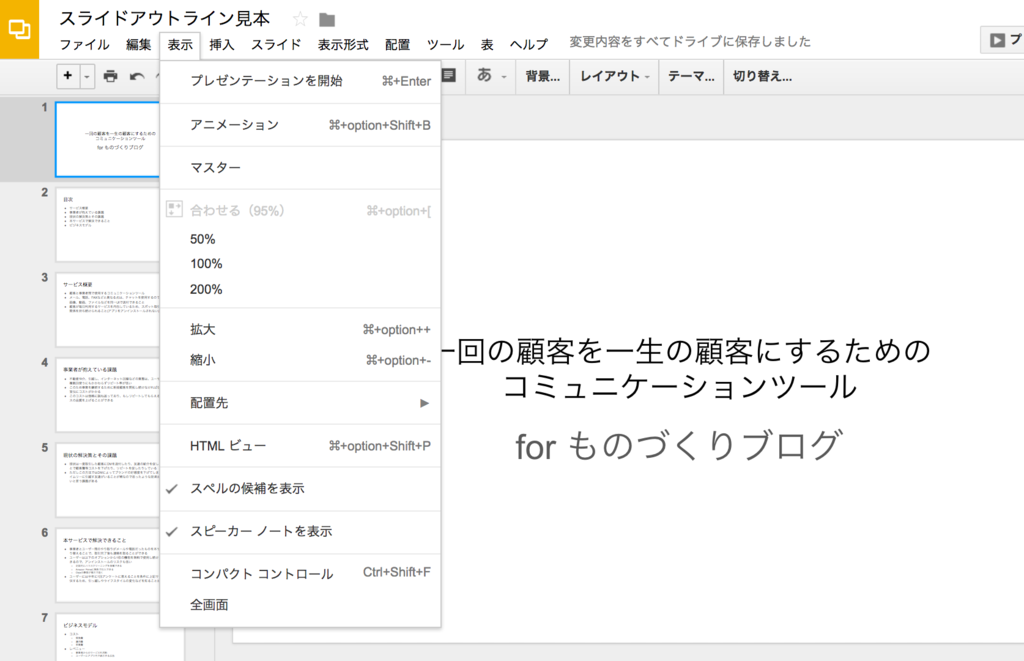Image resolution: width=1024 pixels, height=661 pixels.
Task: Click the slide title text コミュニケーションツール
Action: [679, 387]
